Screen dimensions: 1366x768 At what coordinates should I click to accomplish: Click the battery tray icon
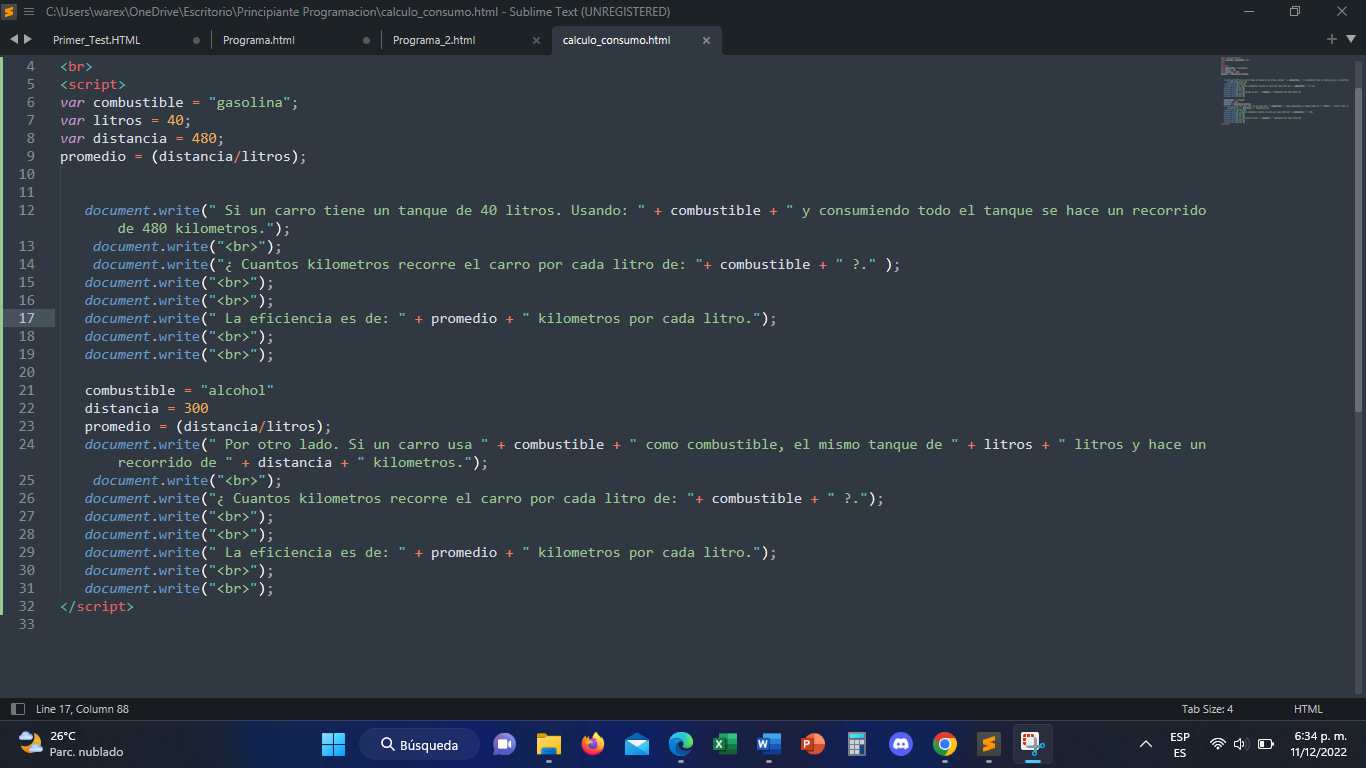[1265, 744]
